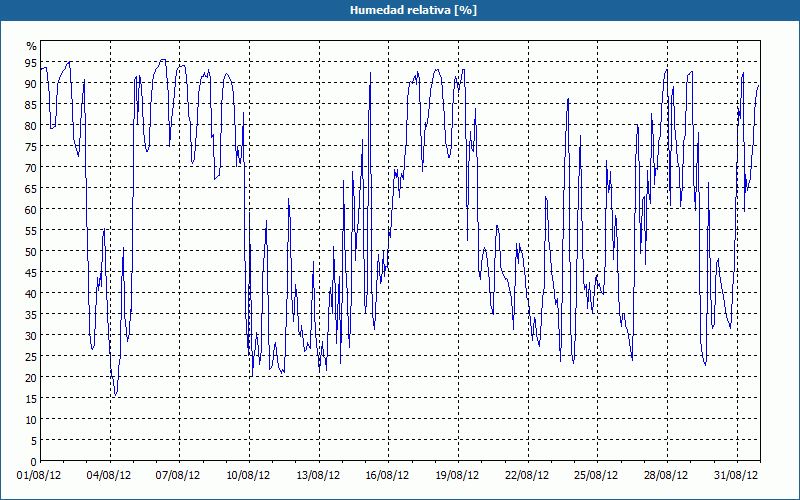Click the 16/08/12 date label
The image size is (800, 500).
coord(388,475)
